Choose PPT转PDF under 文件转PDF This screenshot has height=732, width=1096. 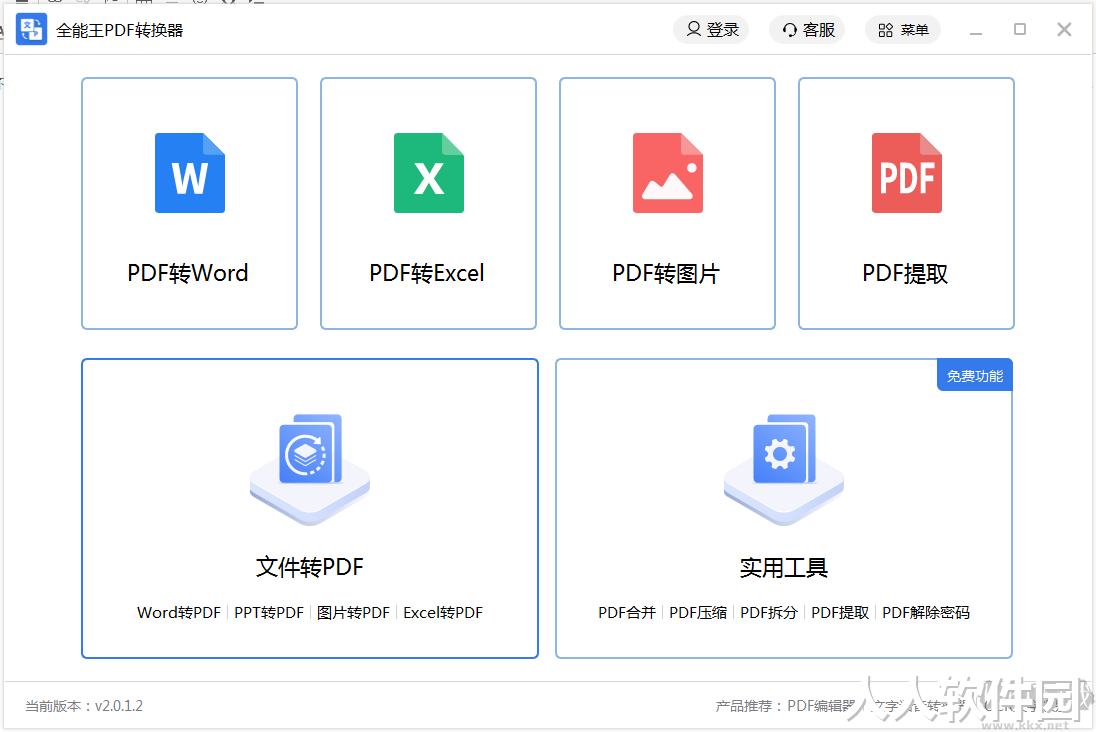[x=269, y=612]
